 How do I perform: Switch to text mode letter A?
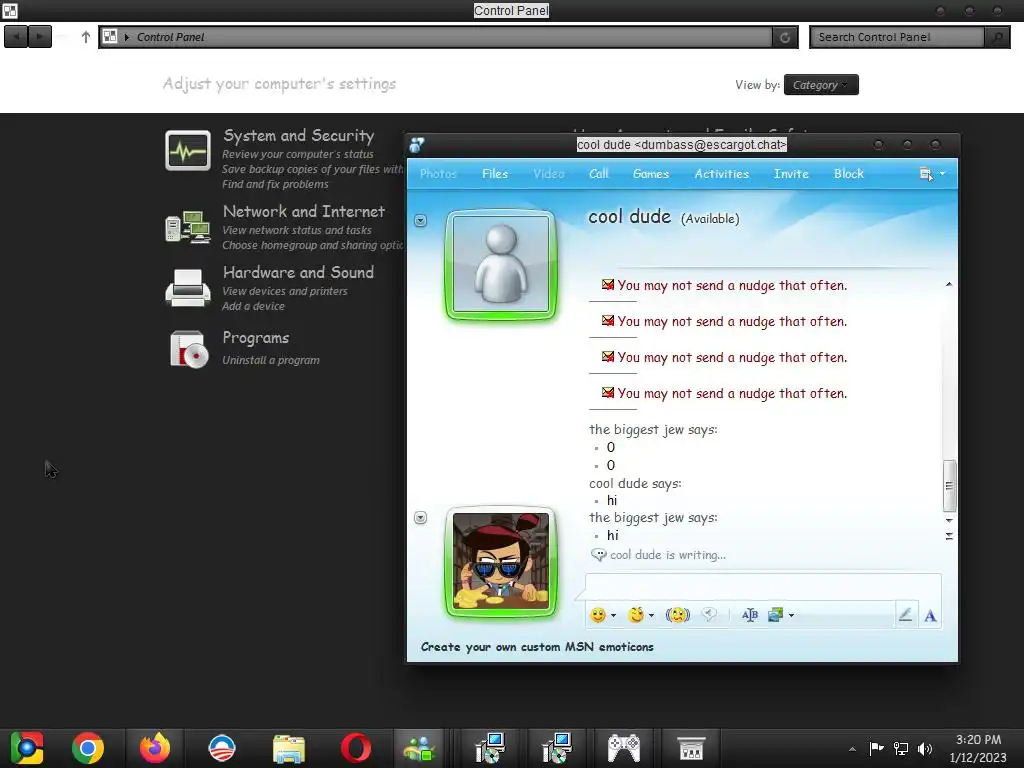pos(930,615)
